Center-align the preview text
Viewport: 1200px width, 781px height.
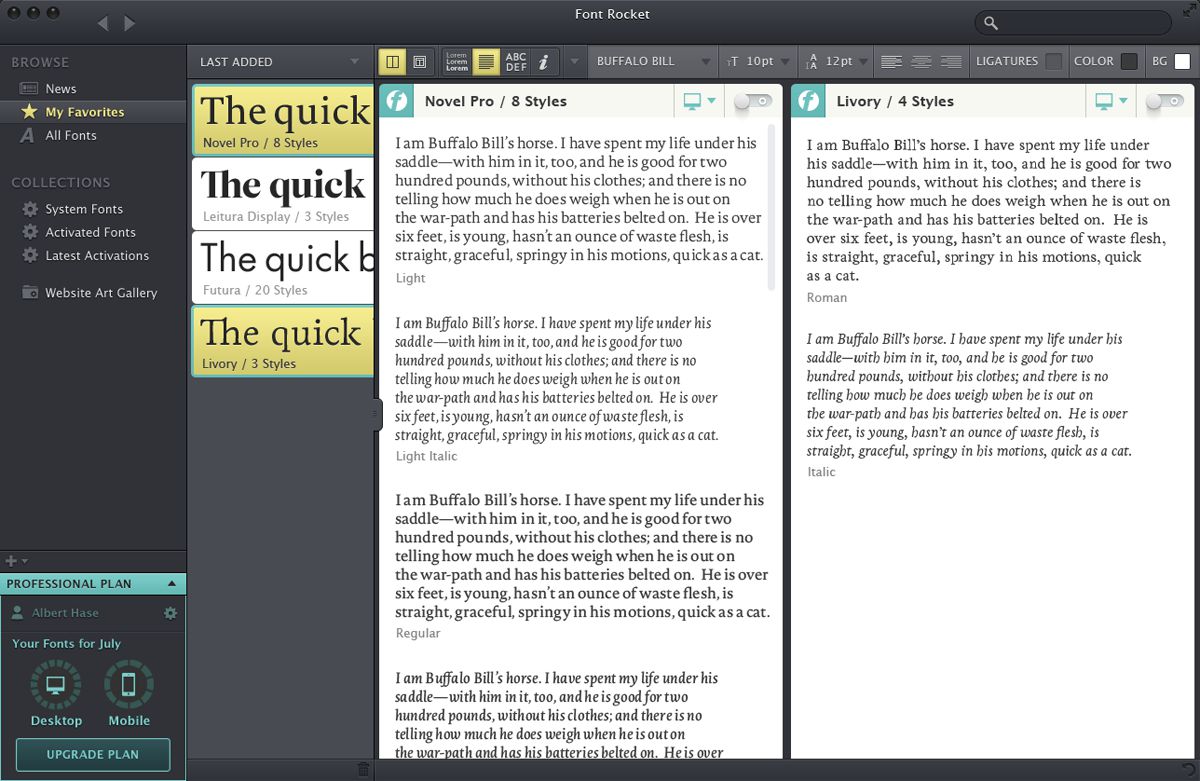coord(921,62)
